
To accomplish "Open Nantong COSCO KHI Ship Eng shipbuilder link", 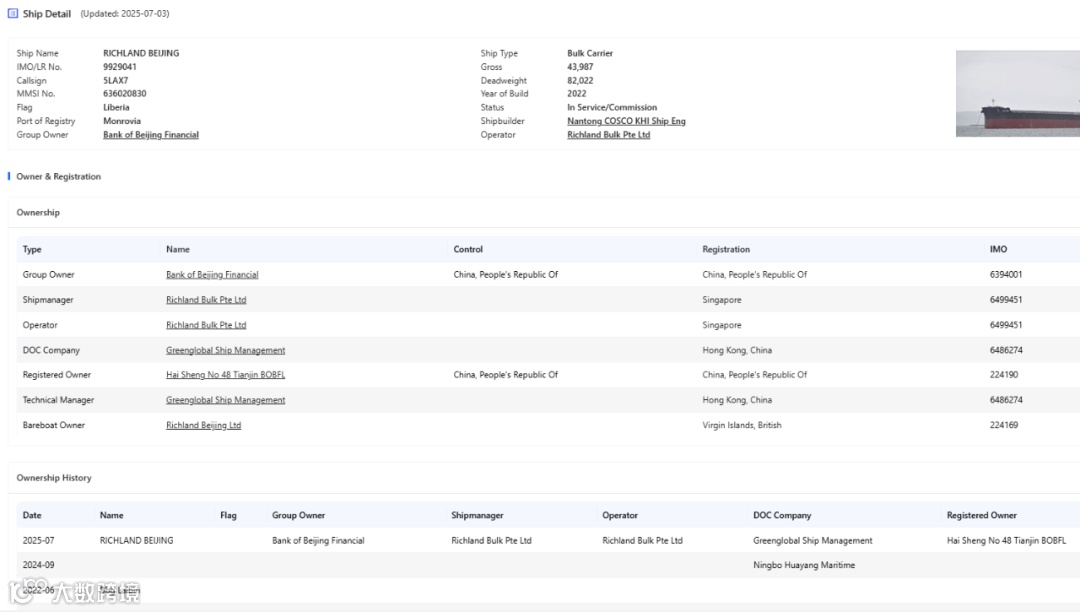I will 626,121.
